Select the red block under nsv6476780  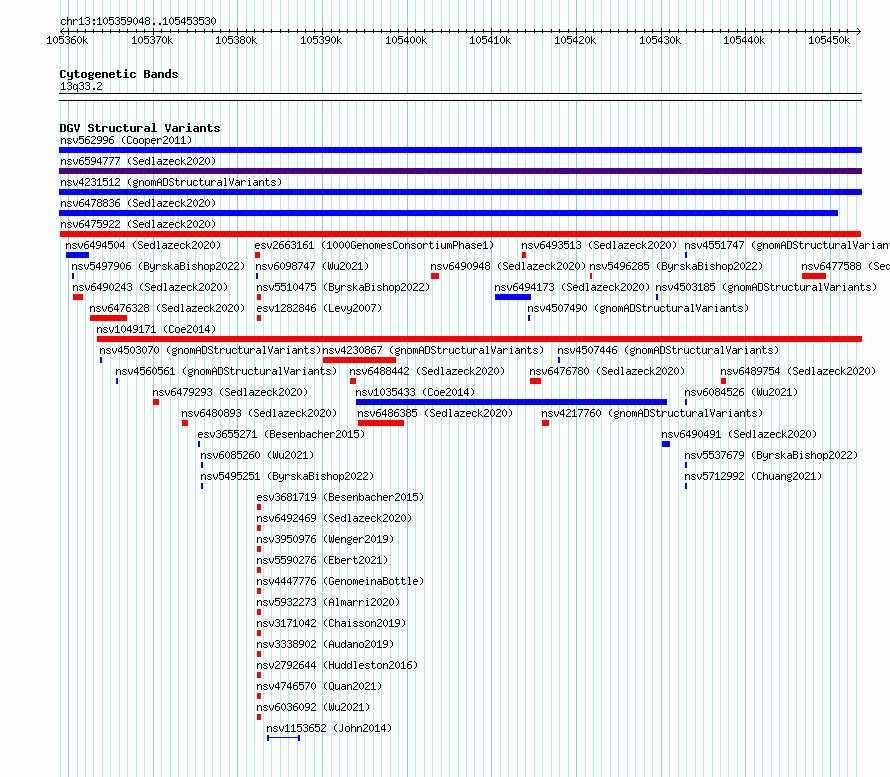535,381
